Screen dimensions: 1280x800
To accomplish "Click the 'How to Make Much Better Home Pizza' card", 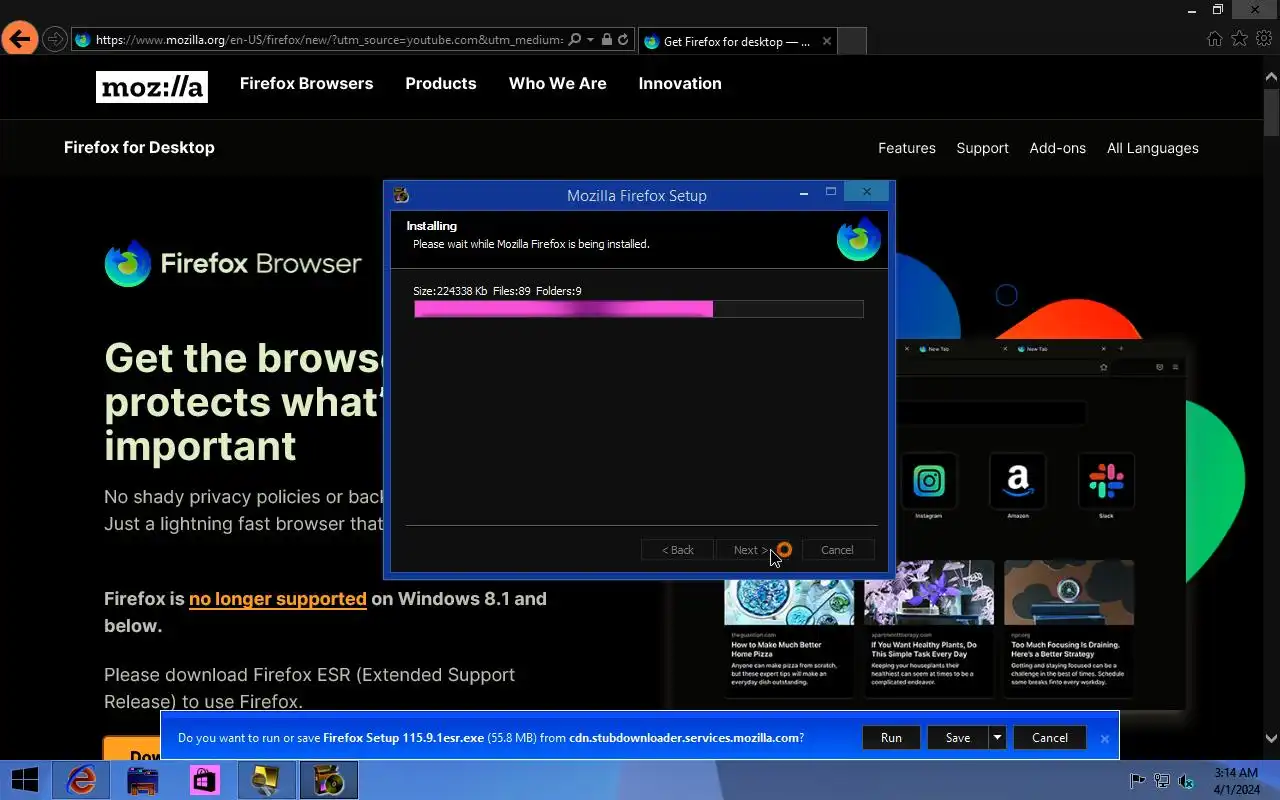I will click(790, 628).
